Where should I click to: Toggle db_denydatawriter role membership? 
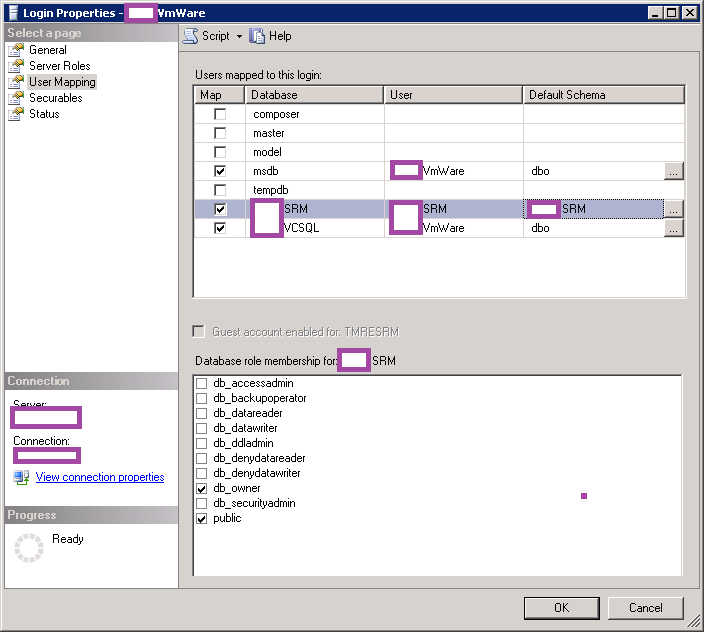[x=202, y=473]
